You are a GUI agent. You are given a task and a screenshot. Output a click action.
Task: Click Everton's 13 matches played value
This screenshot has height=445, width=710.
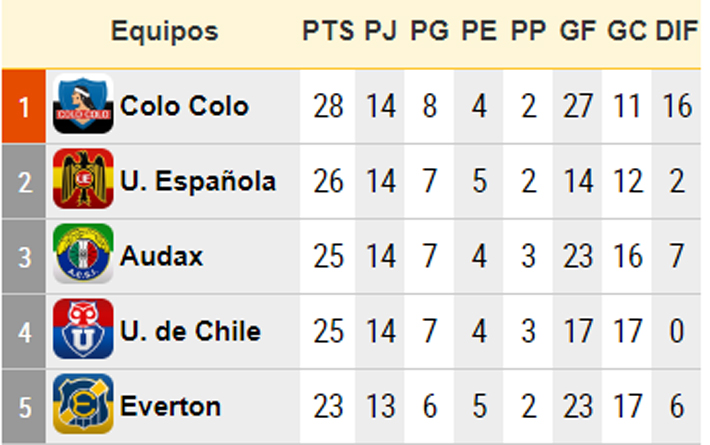pyautogui.click(x=381, y=406)
